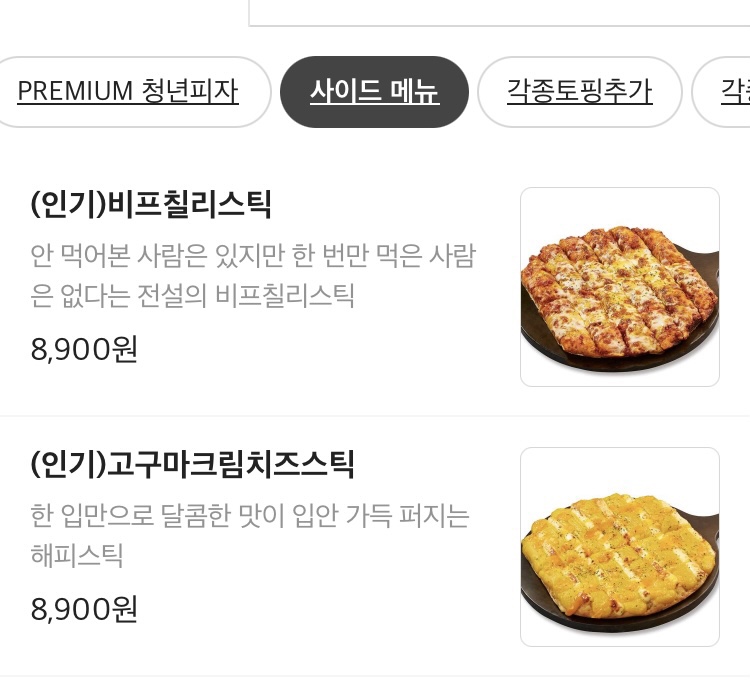Tap the (인기) badge text on 고구마크림치즈스틱
The height and width of the screenshot is (687, 750).
[68, 464]
